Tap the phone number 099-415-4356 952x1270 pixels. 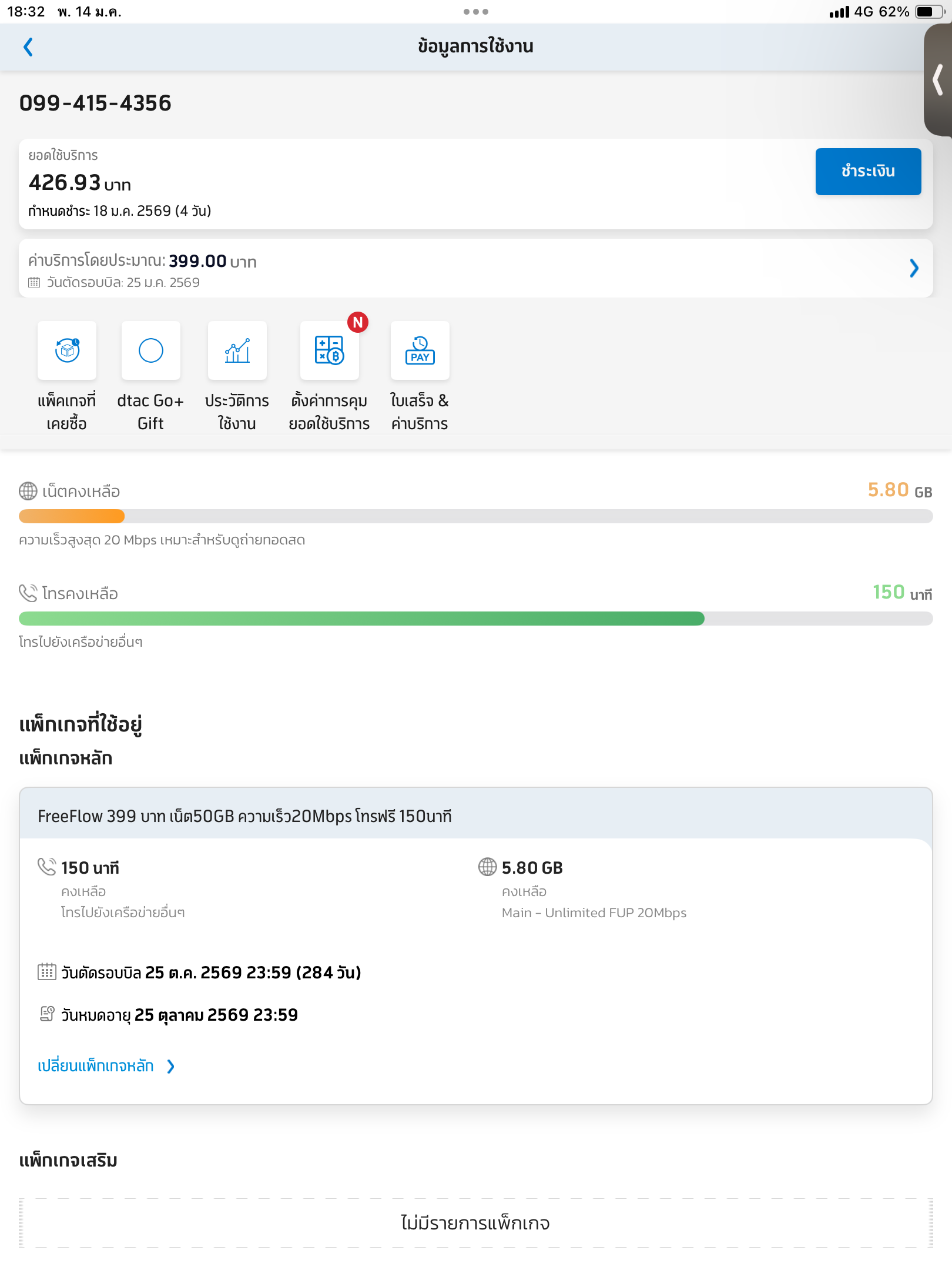pos(95,103)
